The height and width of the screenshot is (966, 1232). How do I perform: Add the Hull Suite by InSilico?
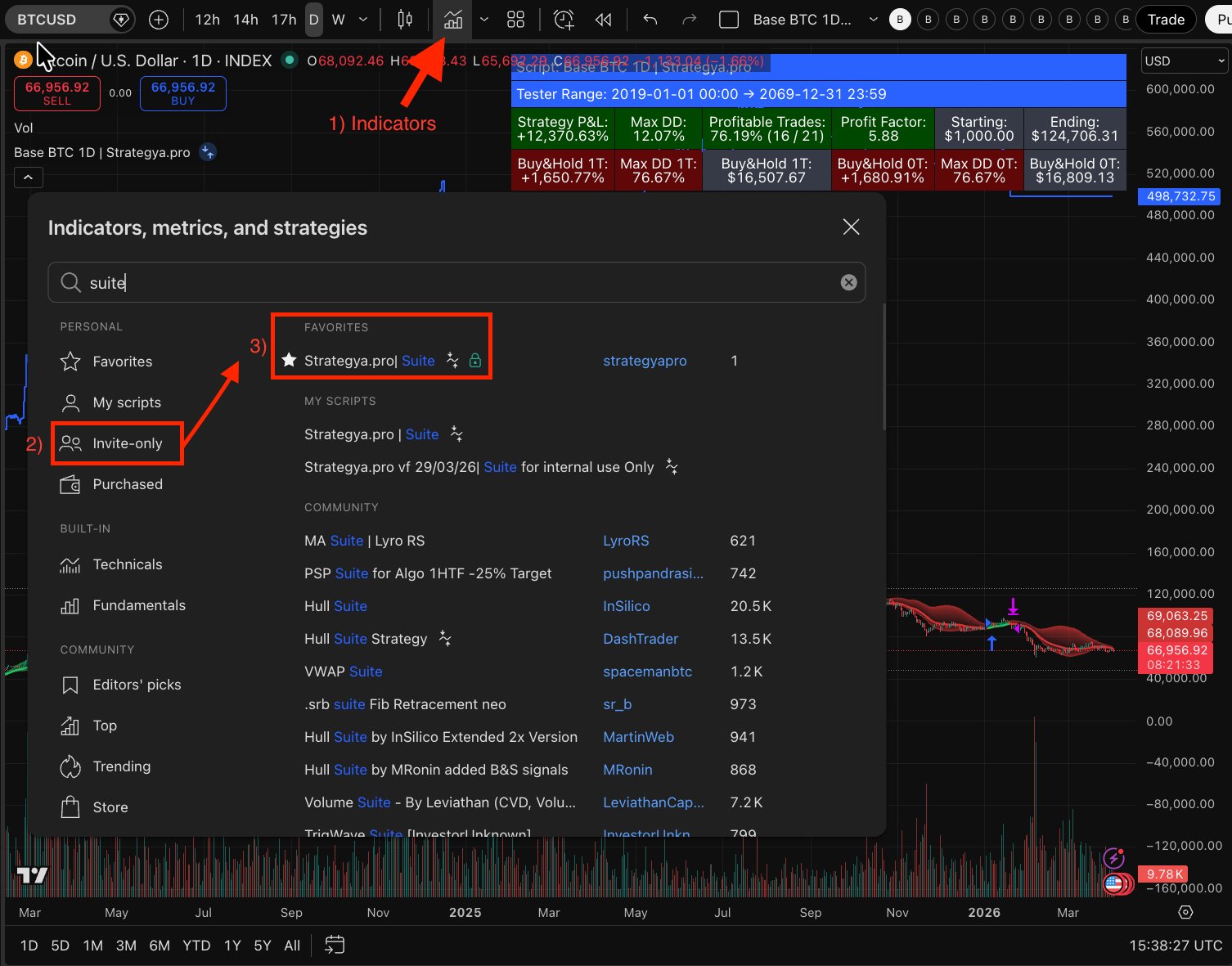tap(335, 606)
